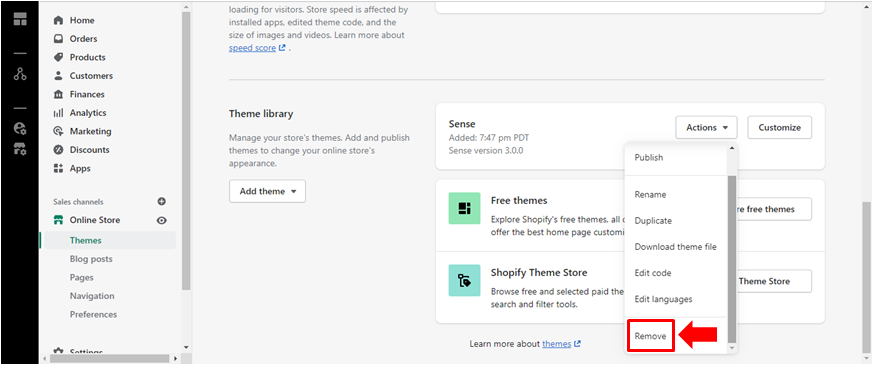Click external link icon beside themes link
The height and width of the screenshot is (367, 873).
click(577, 344)
